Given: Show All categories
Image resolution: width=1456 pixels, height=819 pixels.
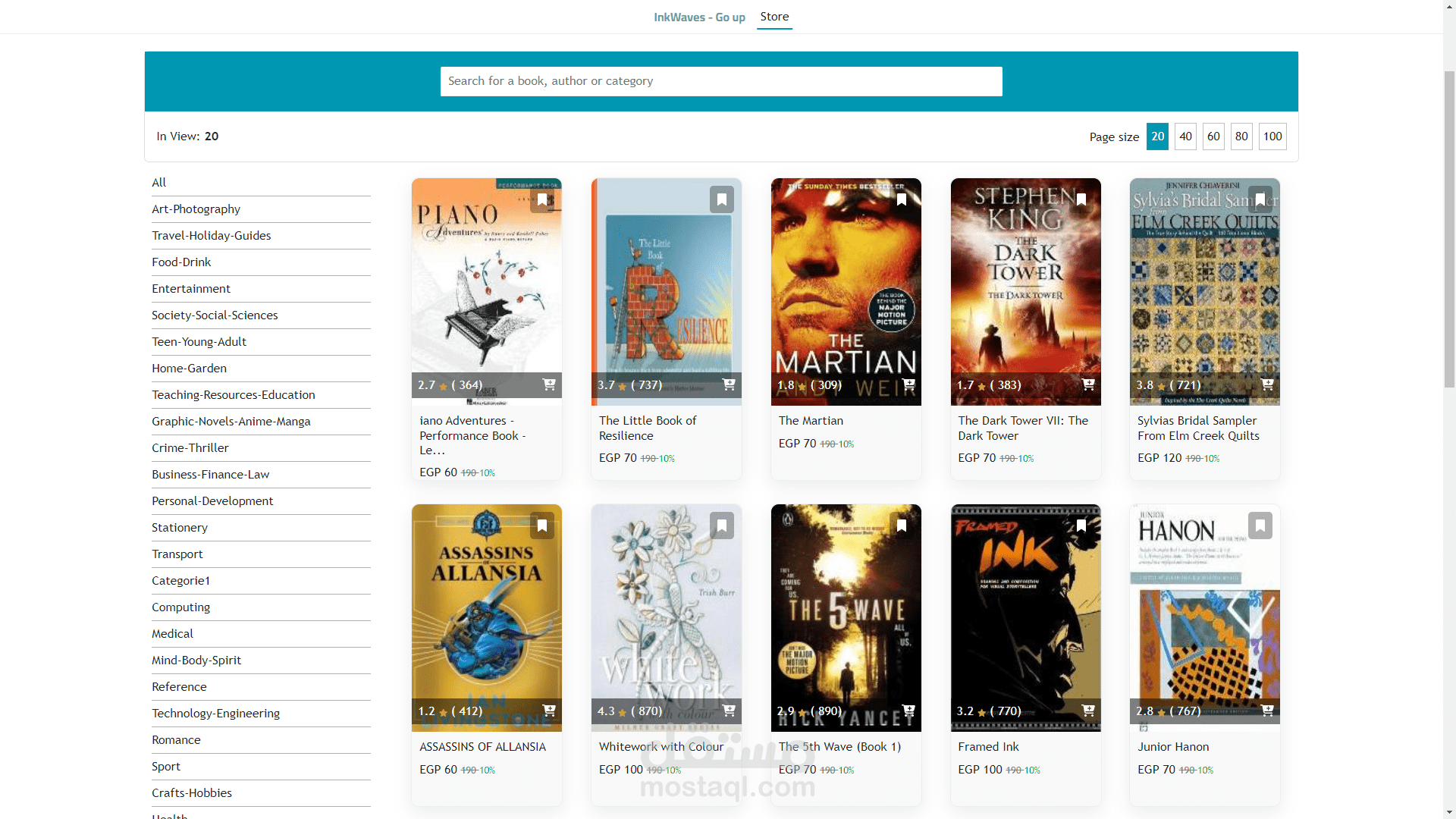Looking at the screenshot, I should (158, 183).
